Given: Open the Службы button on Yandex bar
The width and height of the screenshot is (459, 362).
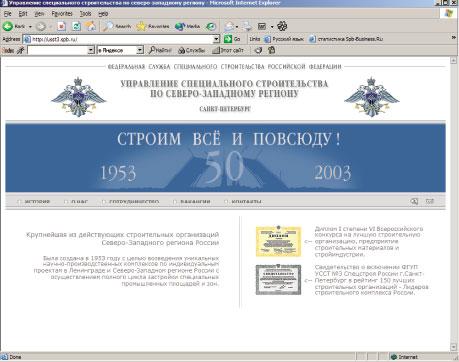Looking at the screenshot, I should (191, 50).
